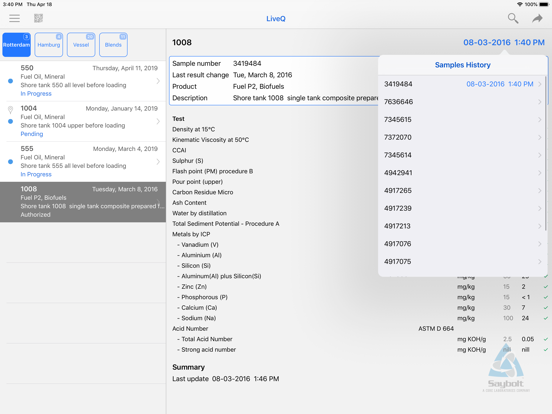Tap the blue status dot for 550
This screenshot has height=414, width=552.
click(x=11, y=81)
